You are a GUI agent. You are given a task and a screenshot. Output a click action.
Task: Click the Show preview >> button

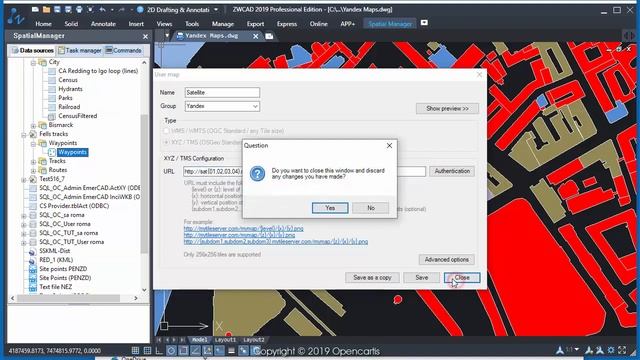[447, 109]
